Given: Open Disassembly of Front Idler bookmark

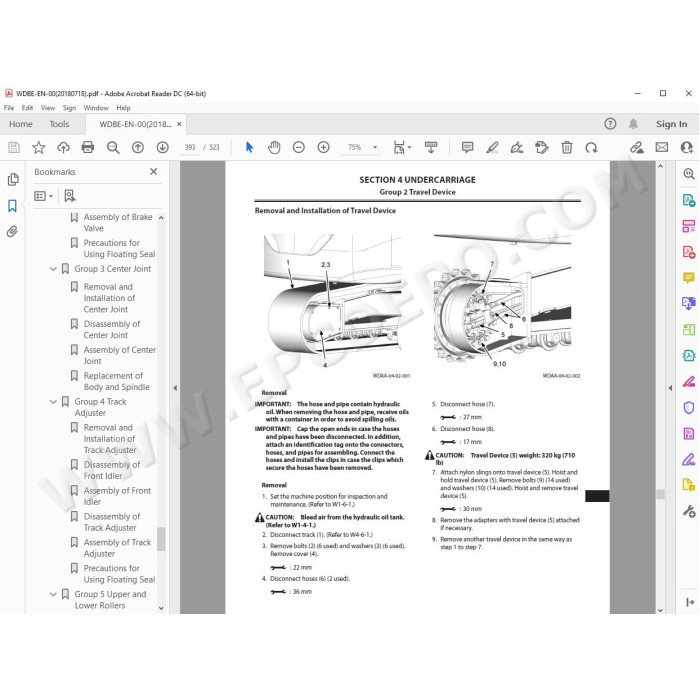Looking at the screenshot, I should click(112, 471).
